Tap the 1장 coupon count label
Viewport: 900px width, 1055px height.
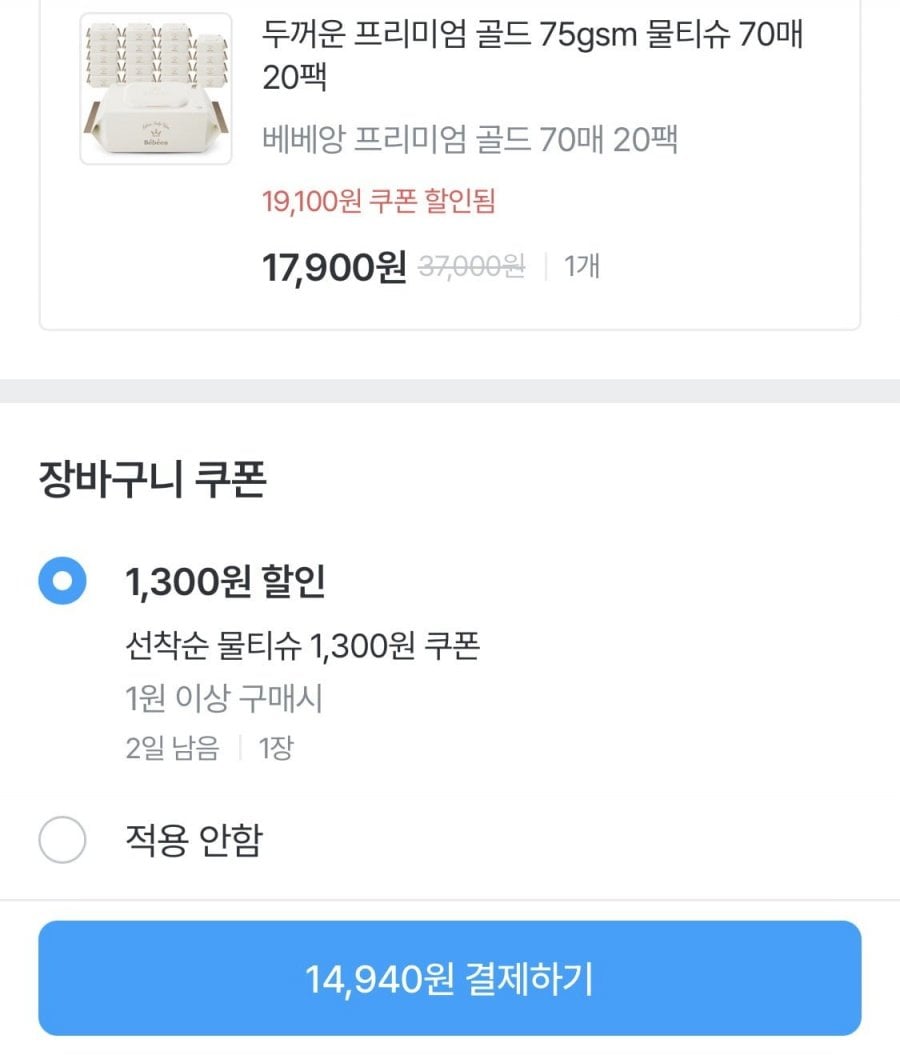(275, 748)
